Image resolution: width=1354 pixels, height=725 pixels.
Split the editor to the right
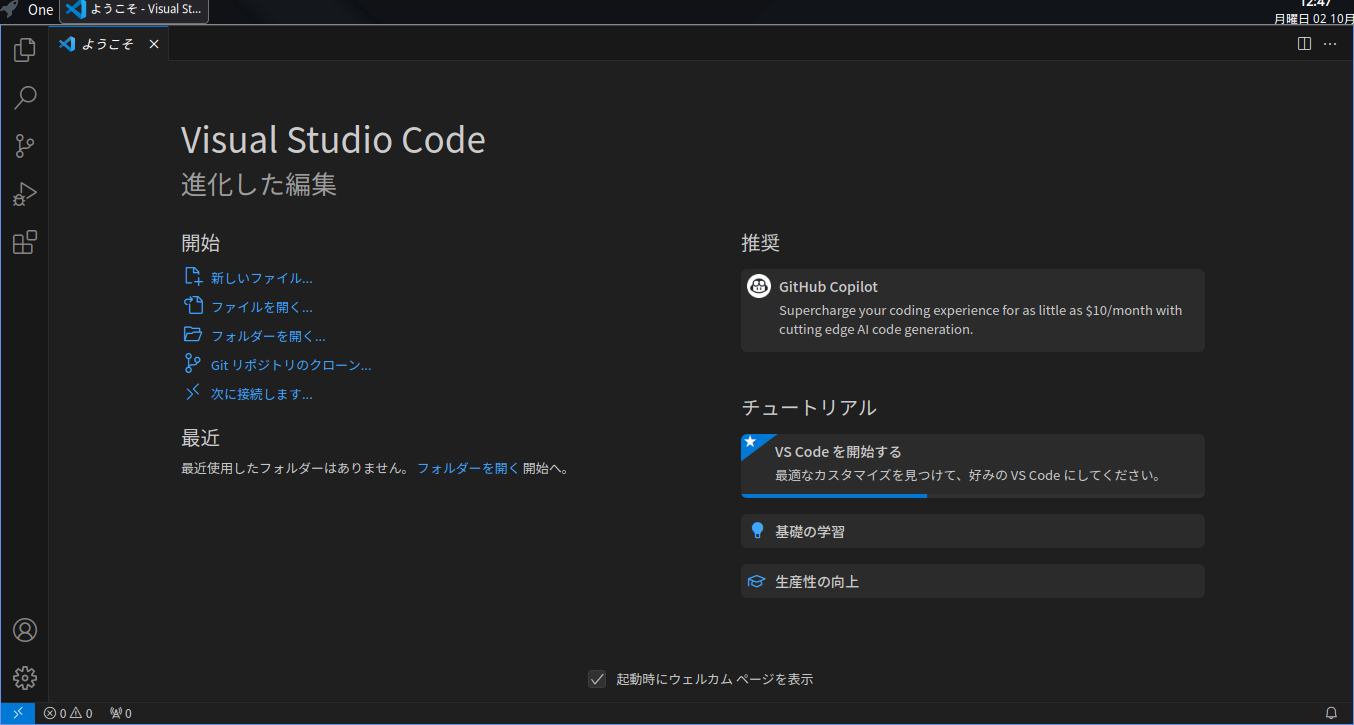tap(1304, 43)
